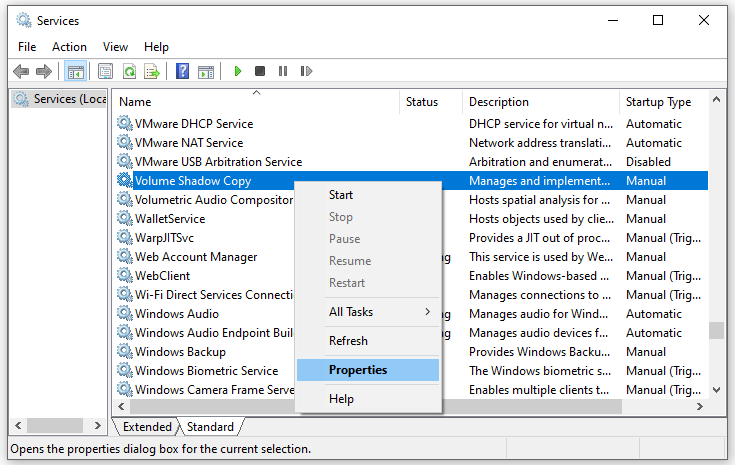This screenshot has width=735, height=465.
Task: Select the Volumetric Audio Compositor row
Action: (214, 200)
